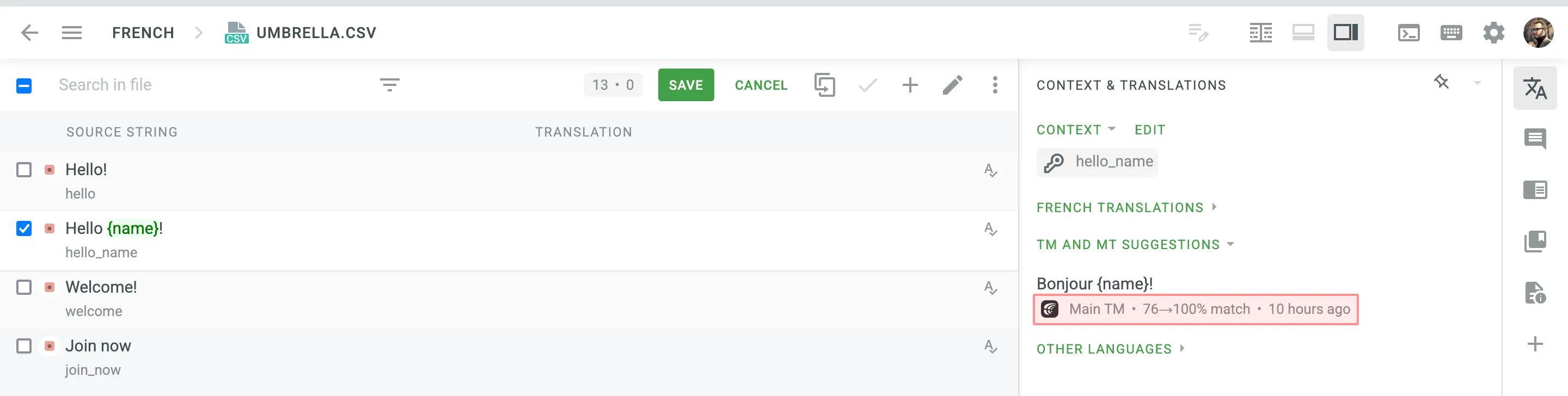Click the approve checkmark icon next to Save

click(867, 85)
